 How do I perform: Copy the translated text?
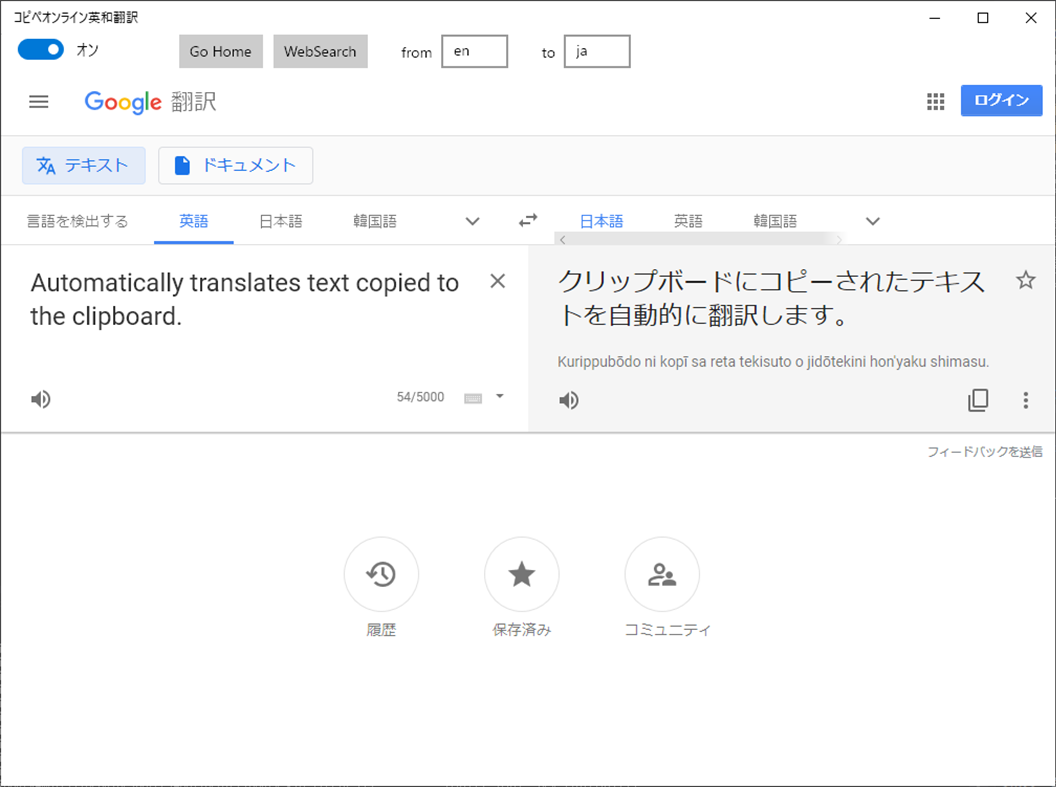[977, 400]
